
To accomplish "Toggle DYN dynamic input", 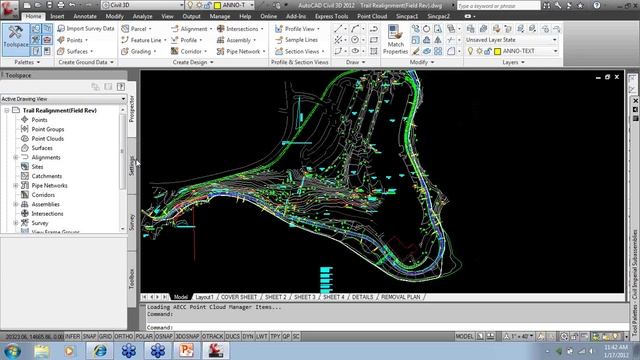I will click(248, 337).
